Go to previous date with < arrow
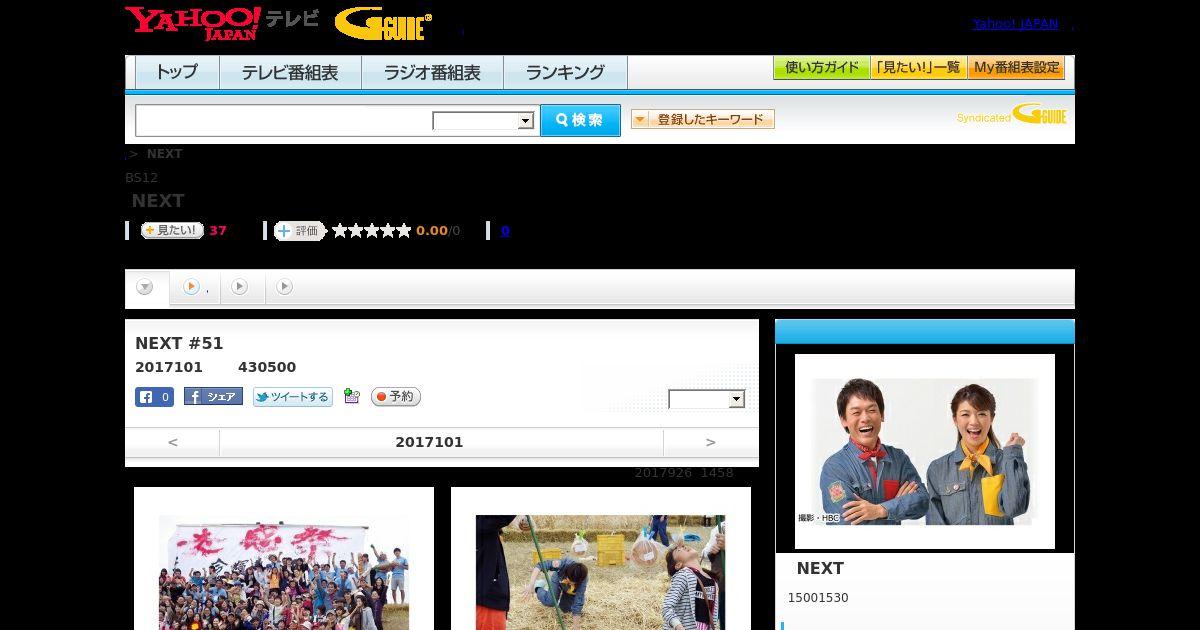 [x=172, y=442]
